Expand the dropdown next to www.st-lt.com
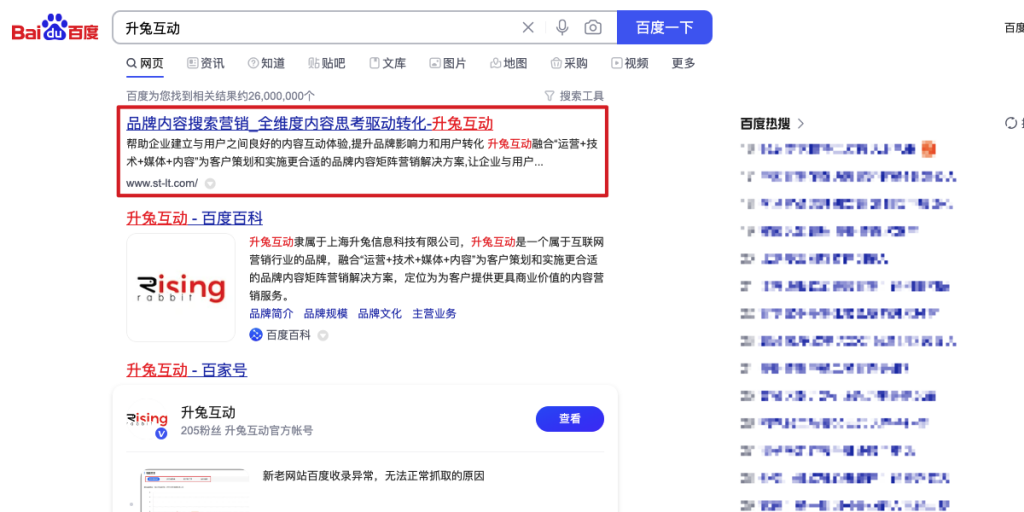Screen dimensions: 1024x512 [x=210, y=184]
